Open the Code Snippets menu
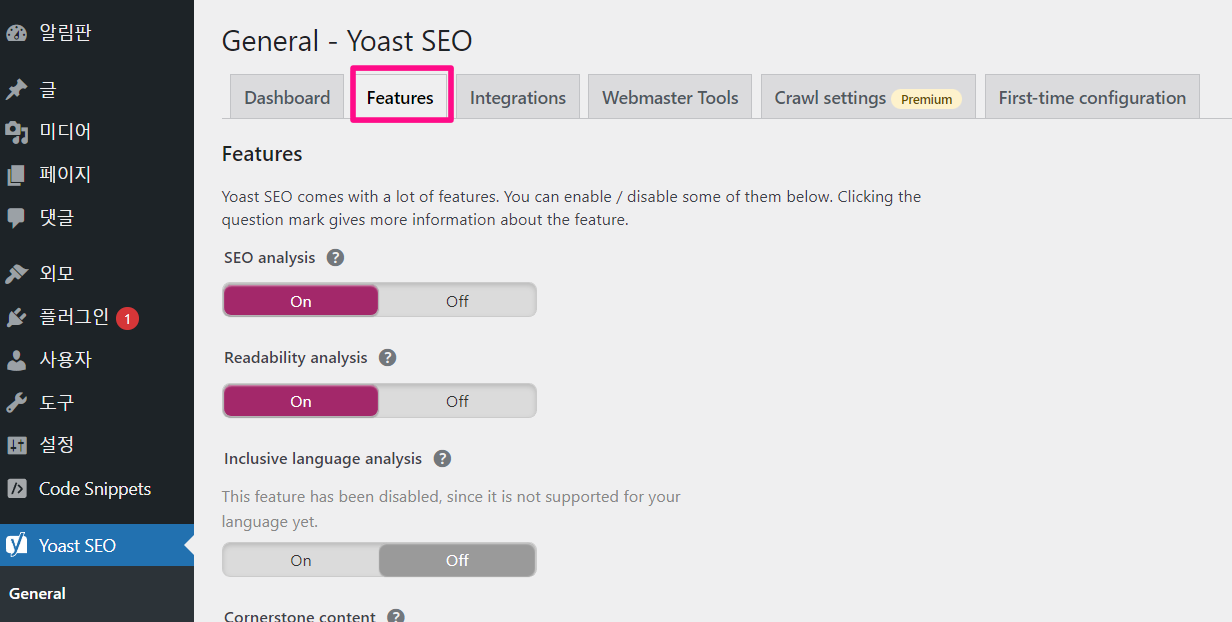Image resolution: width=1232 pixels, height=622 pixels. (97, 489)
